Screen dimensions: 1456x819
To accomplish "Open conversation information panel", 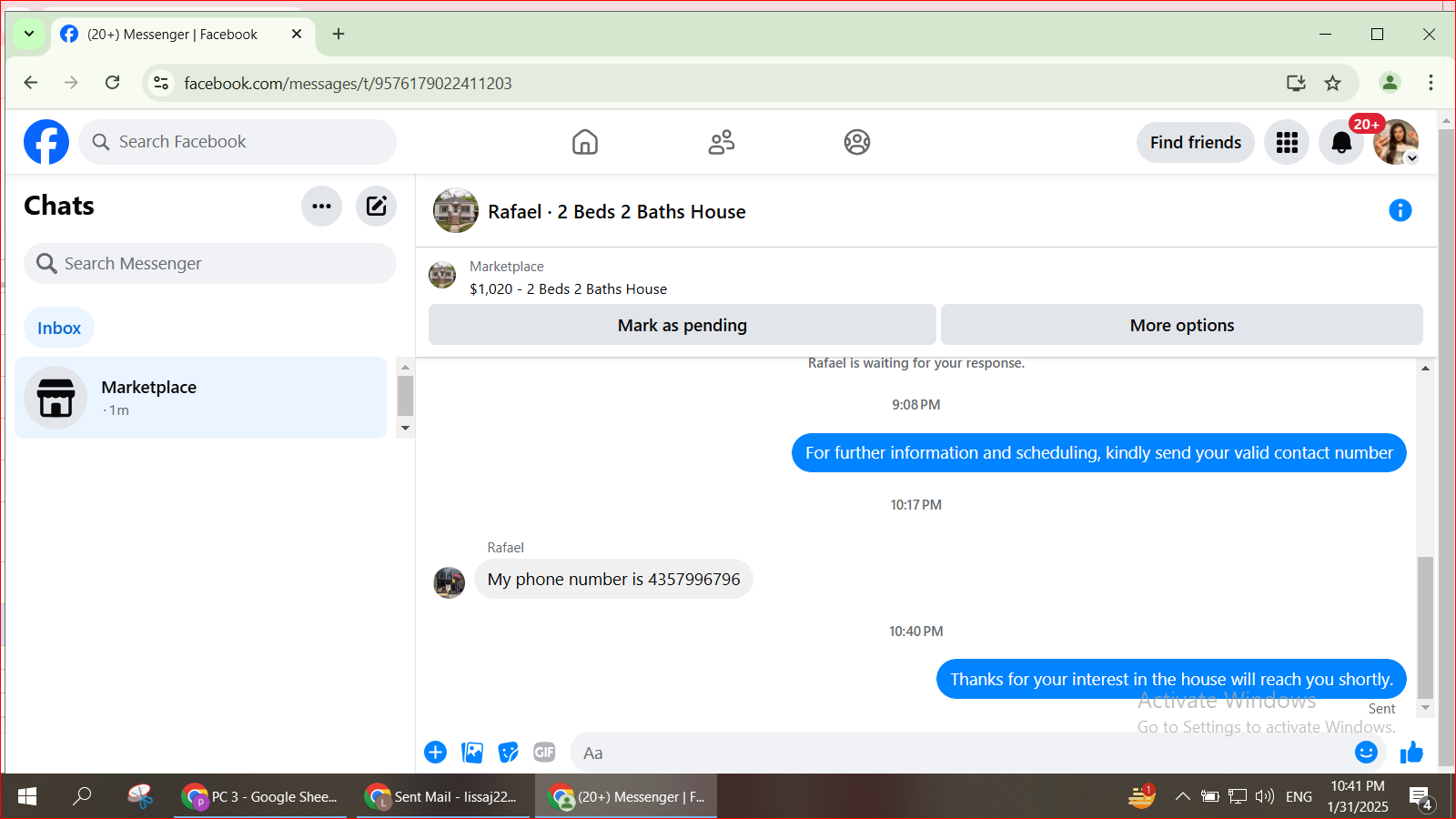I will click(1400, 210).
